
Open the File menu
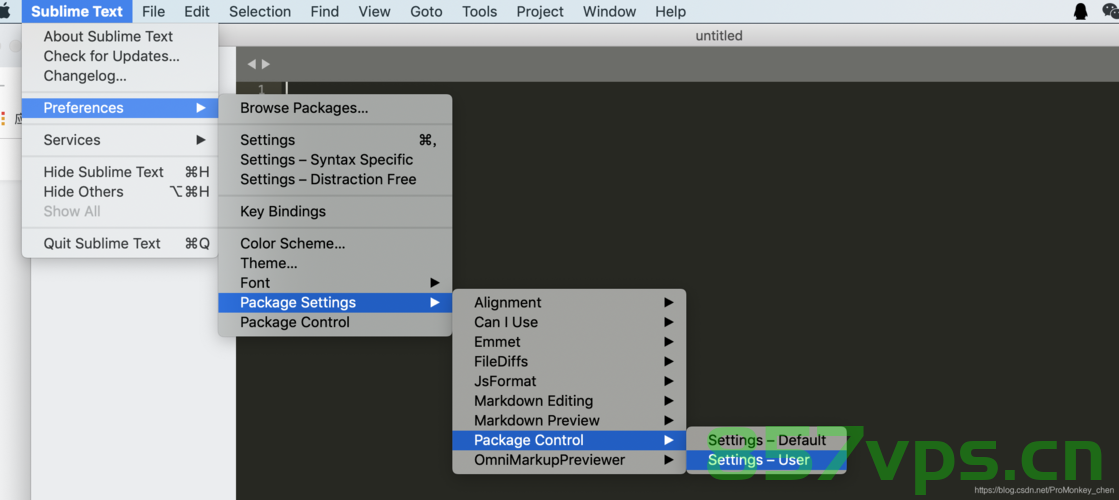pyautogui.click(x=153, y=11)
